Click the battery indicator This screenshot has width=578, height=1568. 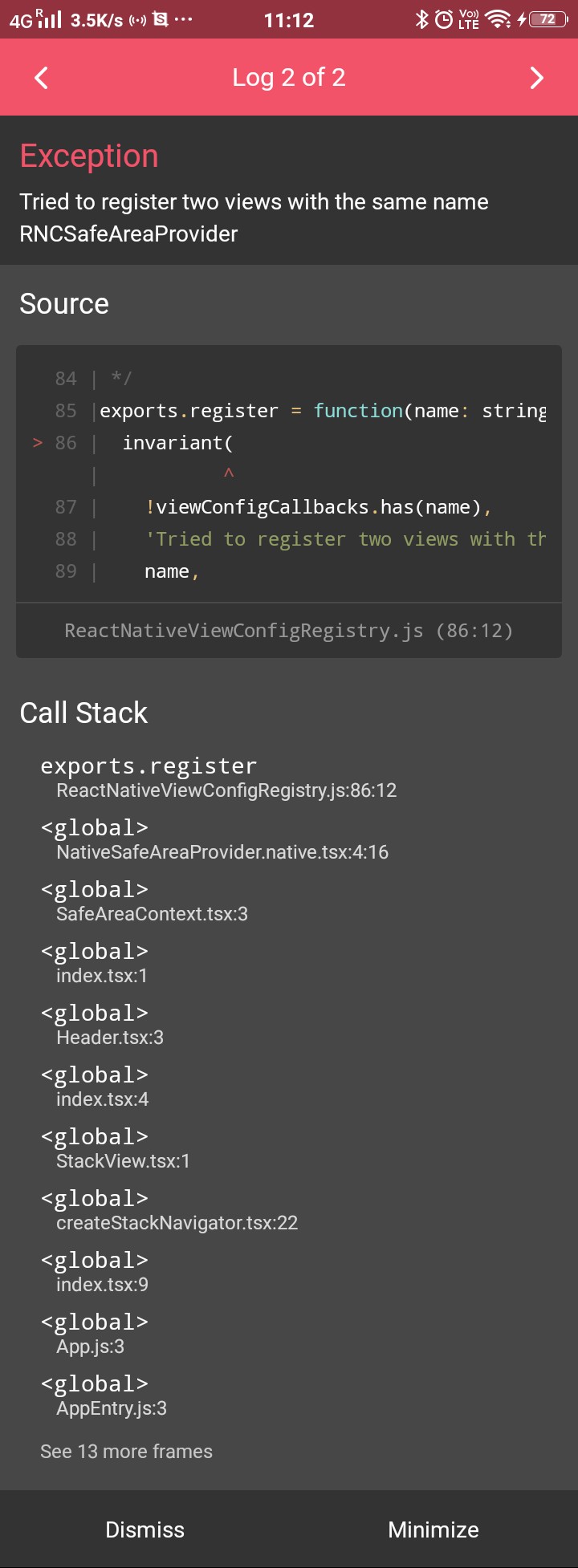(549, 19)
